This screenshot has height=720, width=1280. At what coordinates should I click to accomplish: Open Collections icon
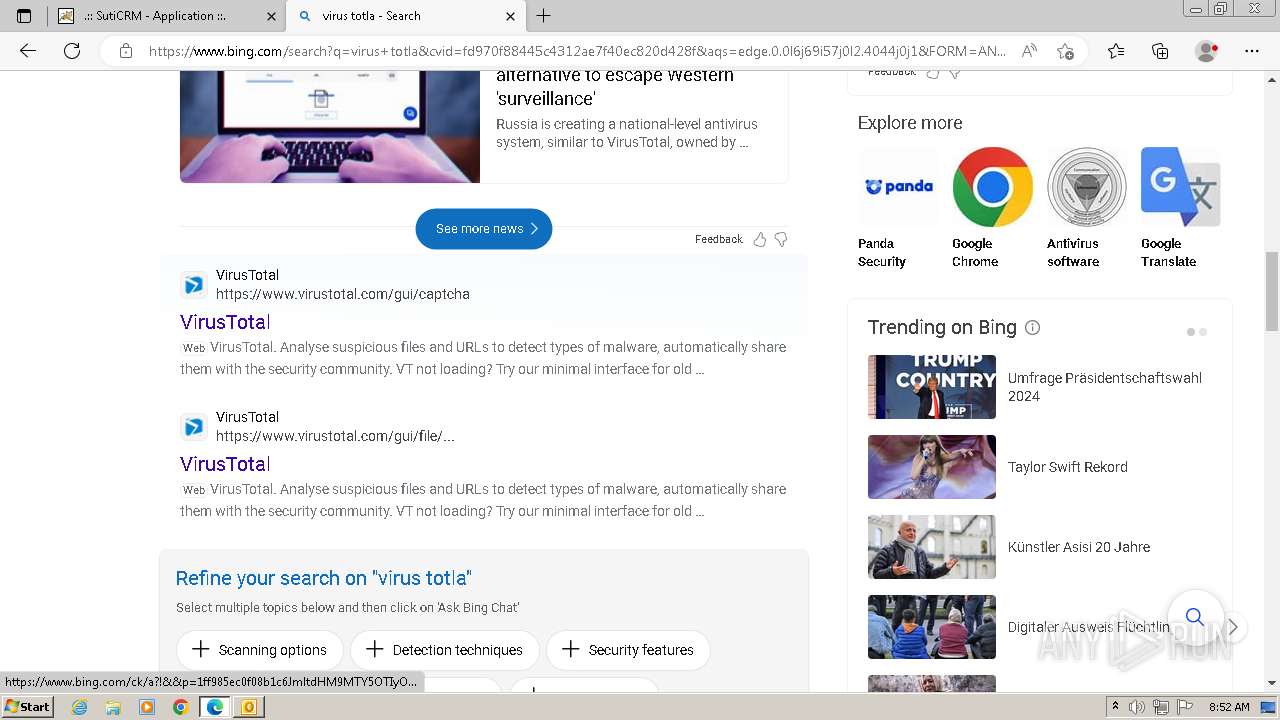tap(1160, 51)
